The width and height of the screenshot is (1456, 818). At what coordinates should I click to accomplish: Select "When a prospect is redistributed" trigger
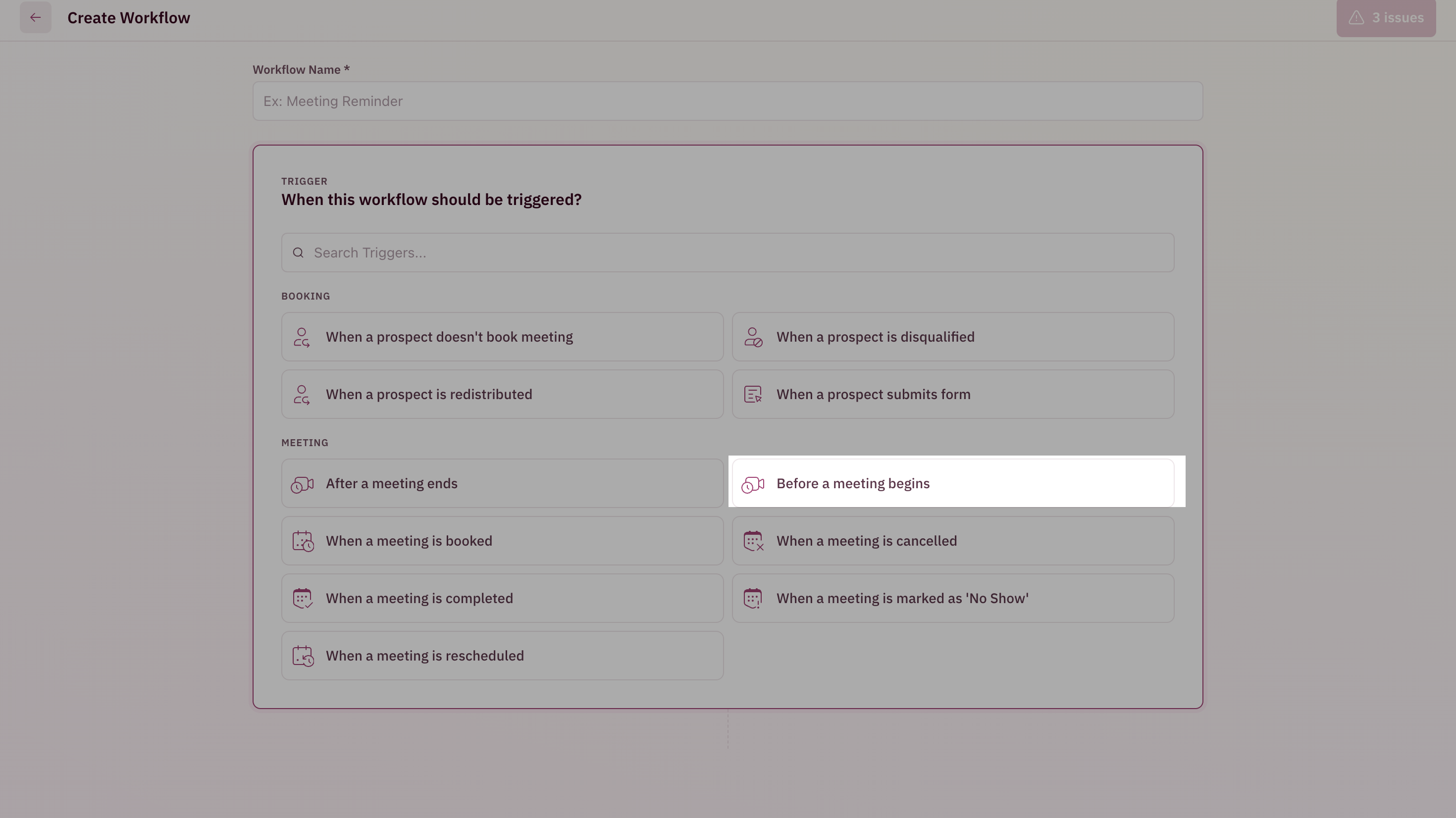(x=502, y=395)
